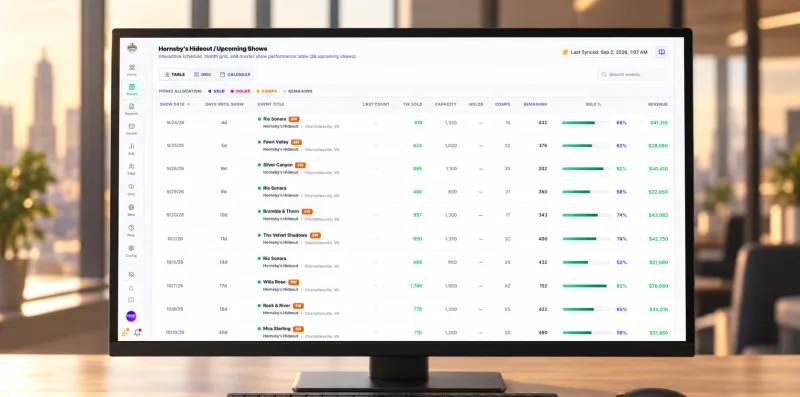Open the Rock & River event

[277, 305]
